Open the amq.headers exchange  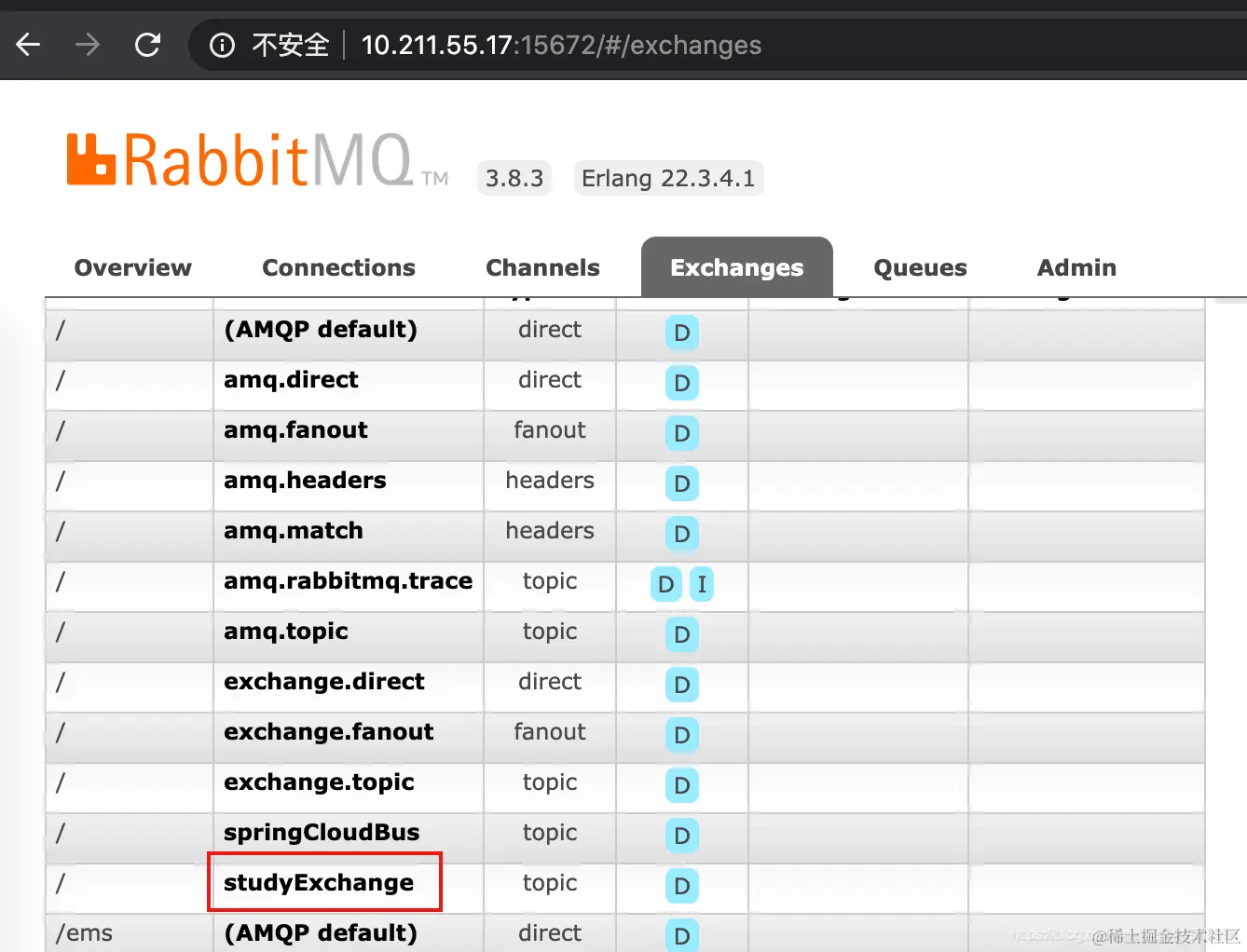pyautogui.click(x=305, y=481)
